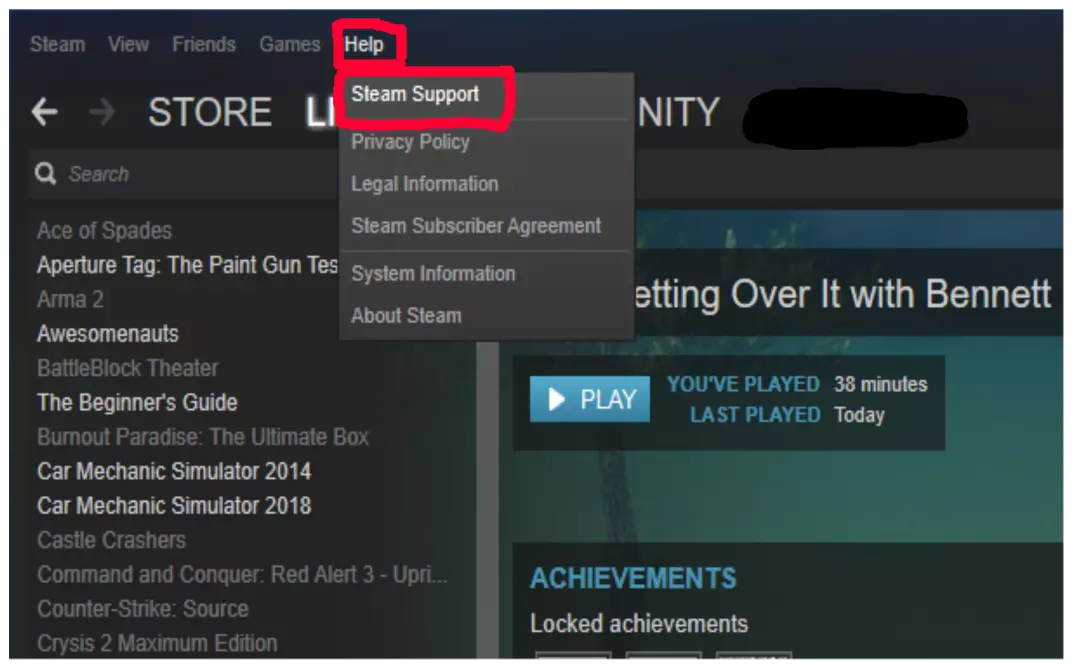Click the PLAY button
The width and height of the screenshot is (1080, 665).
[590, 399]
